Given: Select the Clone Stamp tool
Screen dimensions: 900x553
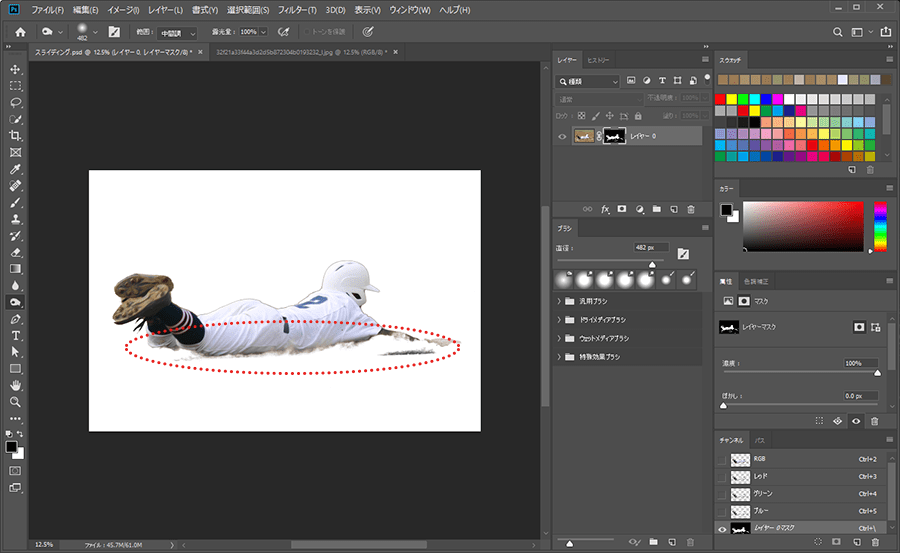Looking at the screenshot, I should 15,219.
